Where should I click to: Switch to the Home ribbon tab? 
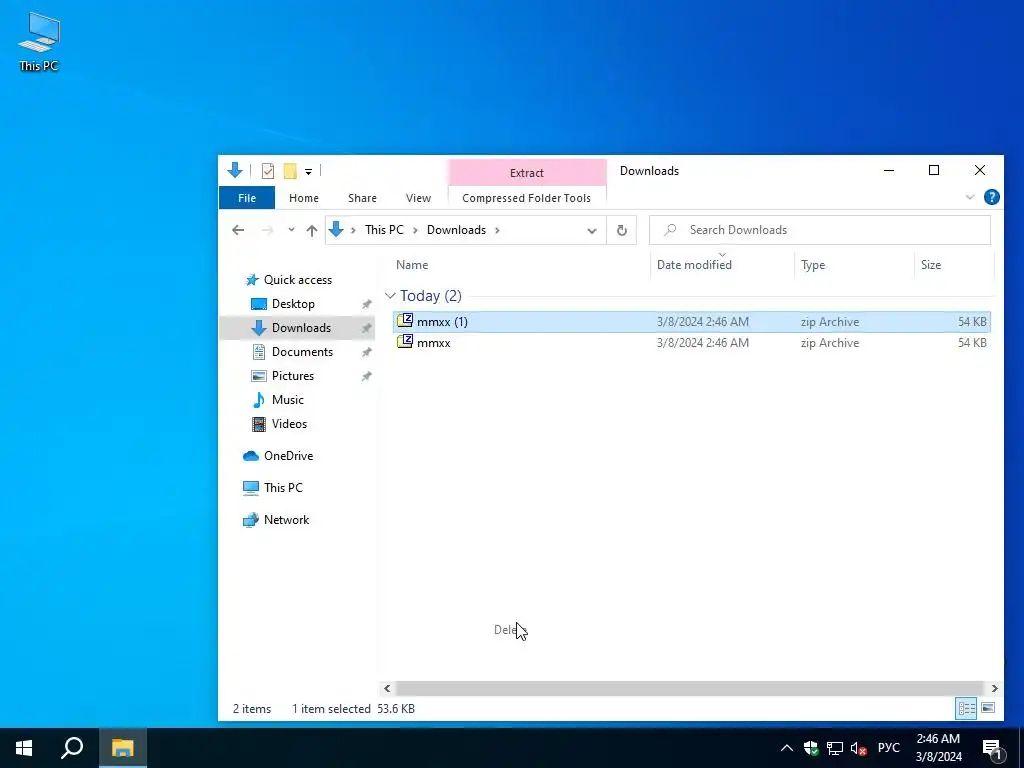304,198
